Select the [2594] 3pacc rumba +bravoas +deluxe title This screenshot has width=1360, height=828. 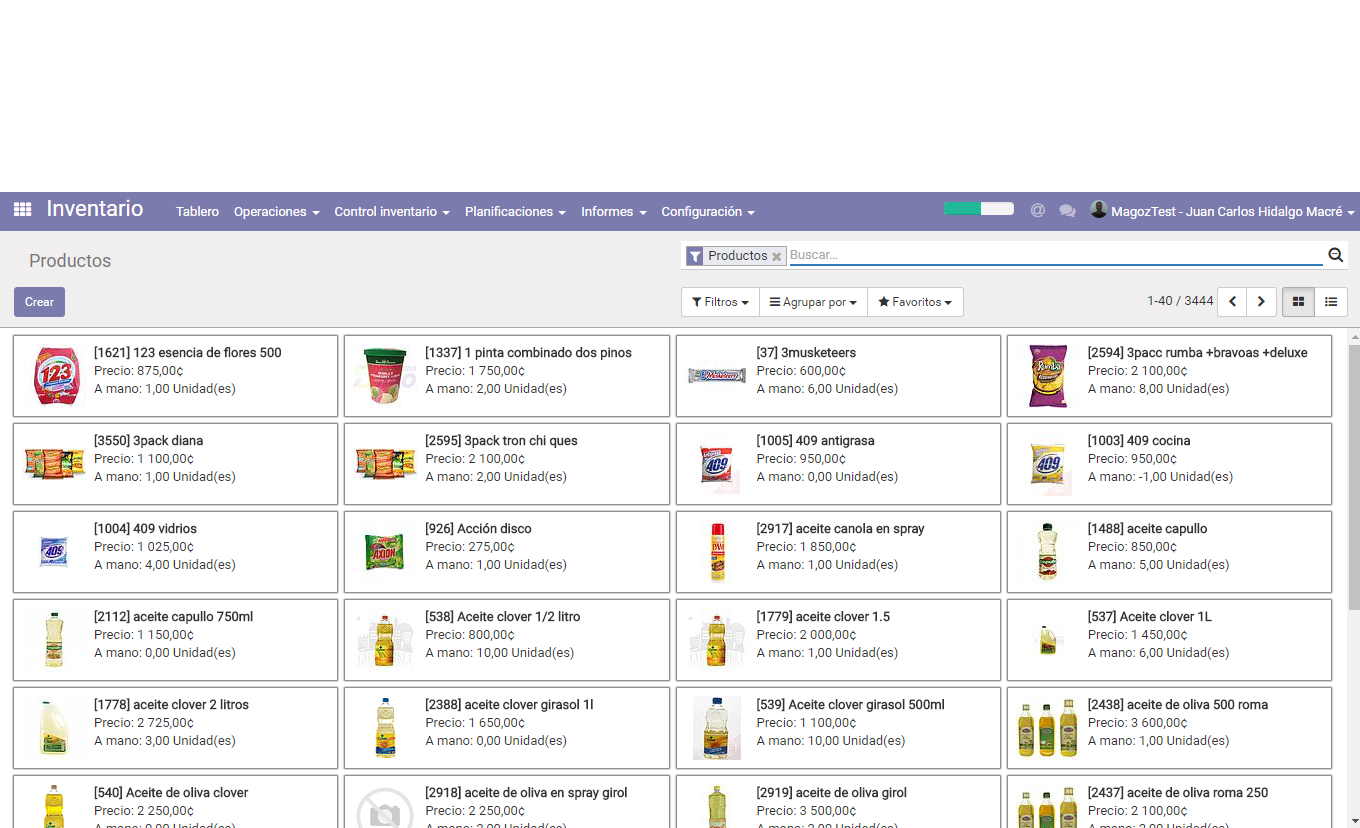click(1198, 353)
